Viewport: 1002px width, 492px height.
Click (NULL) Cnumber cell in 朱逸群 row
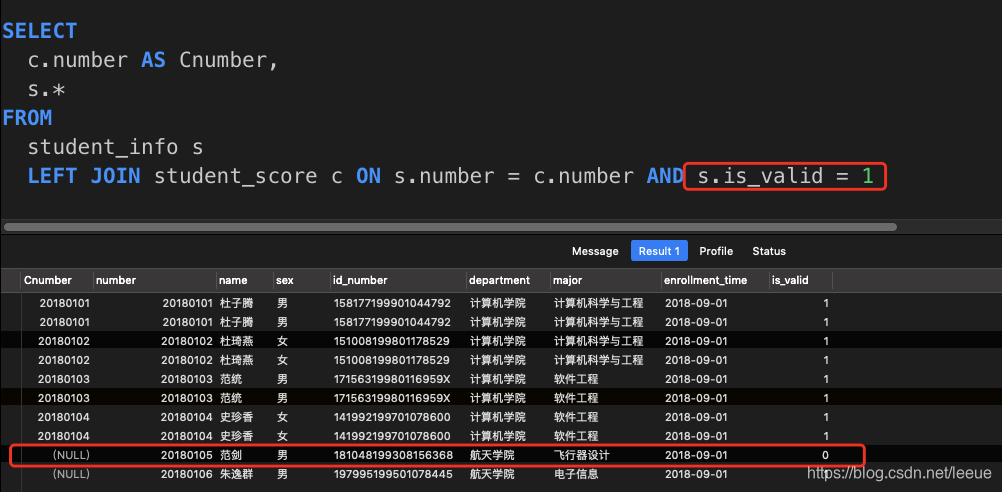[x=71, y=475]
